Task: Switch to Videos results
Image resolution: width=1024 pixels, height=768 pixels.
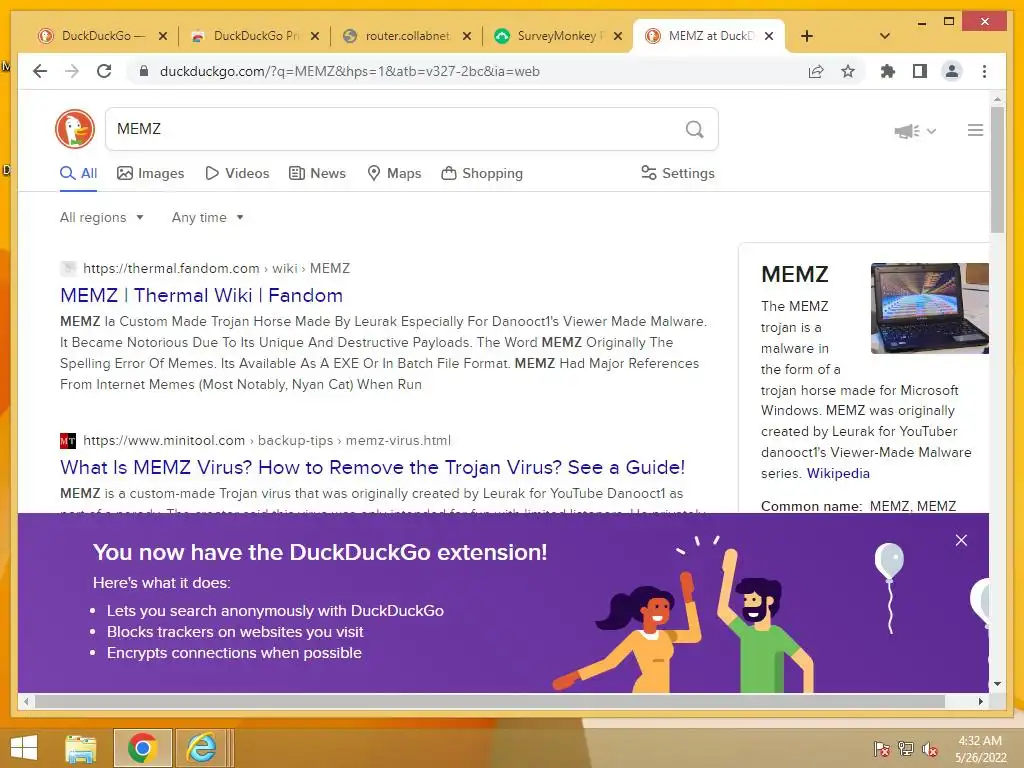Action: point(237,173)
